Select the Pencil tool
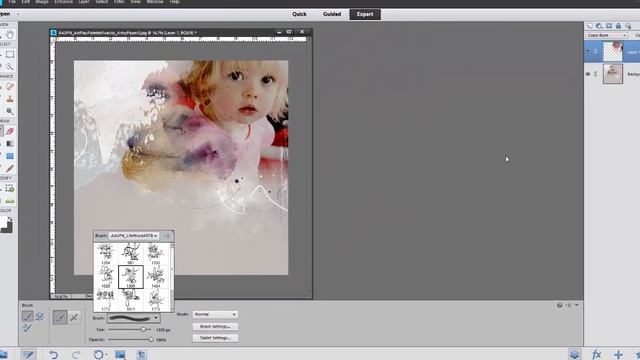 coord(10,168)
